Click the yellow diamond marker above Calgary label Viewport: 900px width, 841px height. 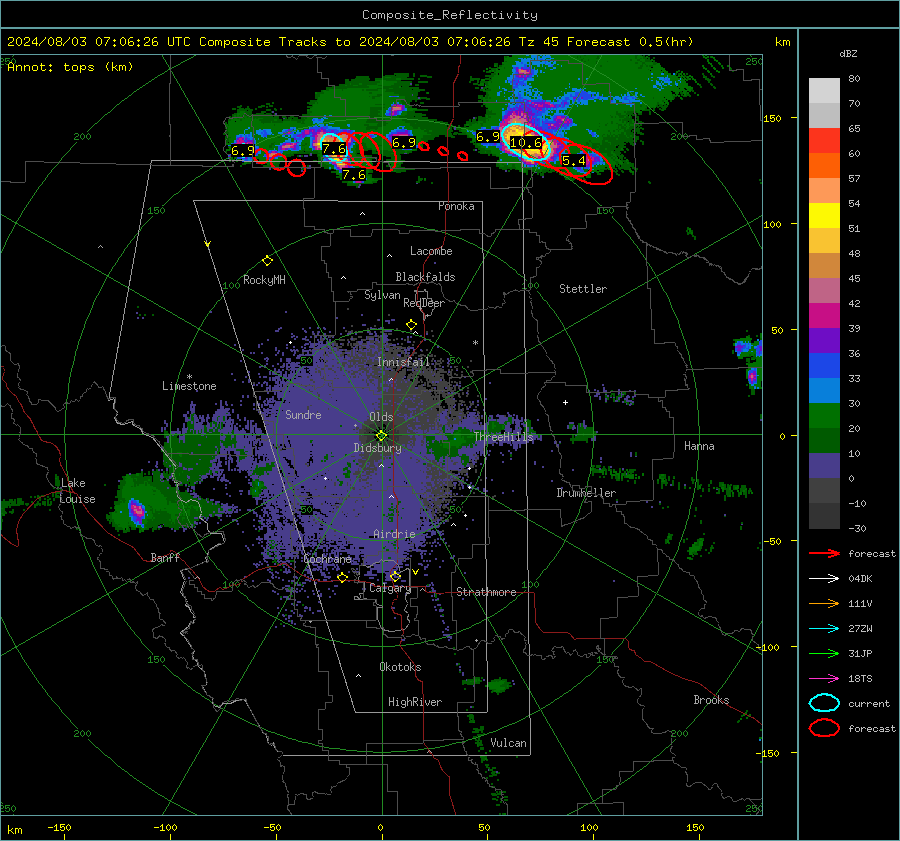[x=395, y=576]
